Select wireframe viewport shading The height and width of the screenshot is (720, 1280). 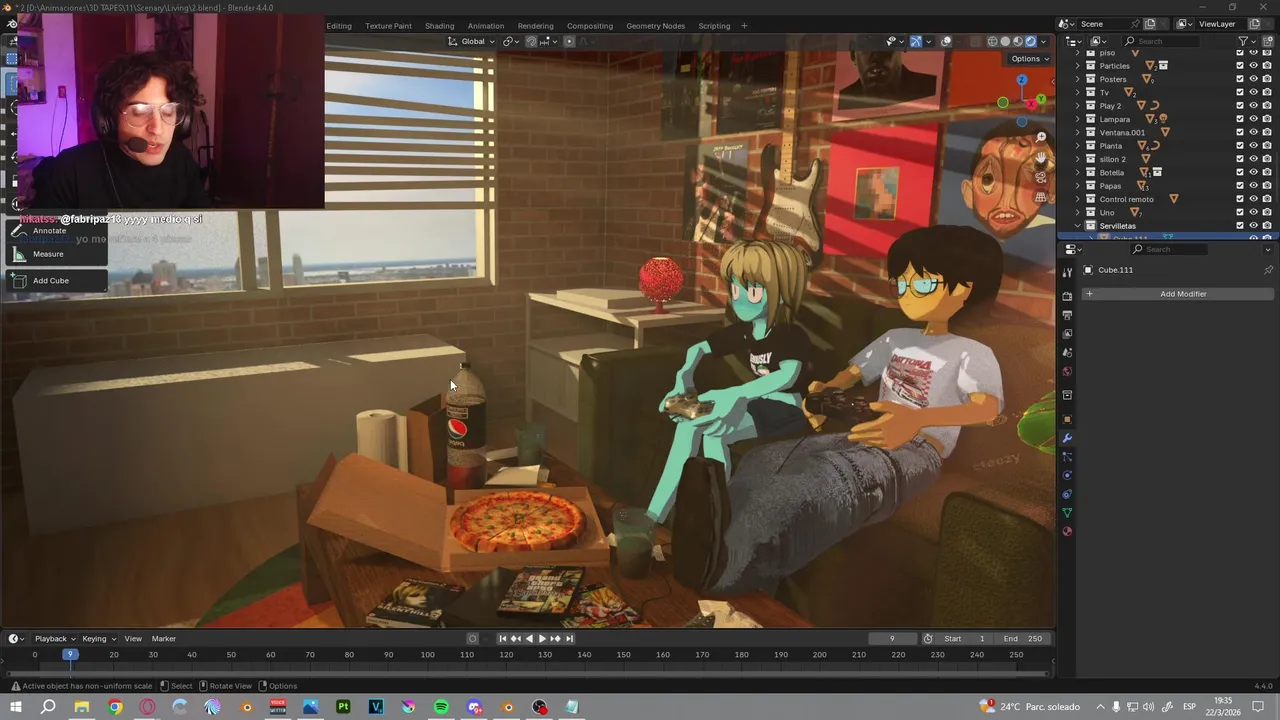(992, 41)
